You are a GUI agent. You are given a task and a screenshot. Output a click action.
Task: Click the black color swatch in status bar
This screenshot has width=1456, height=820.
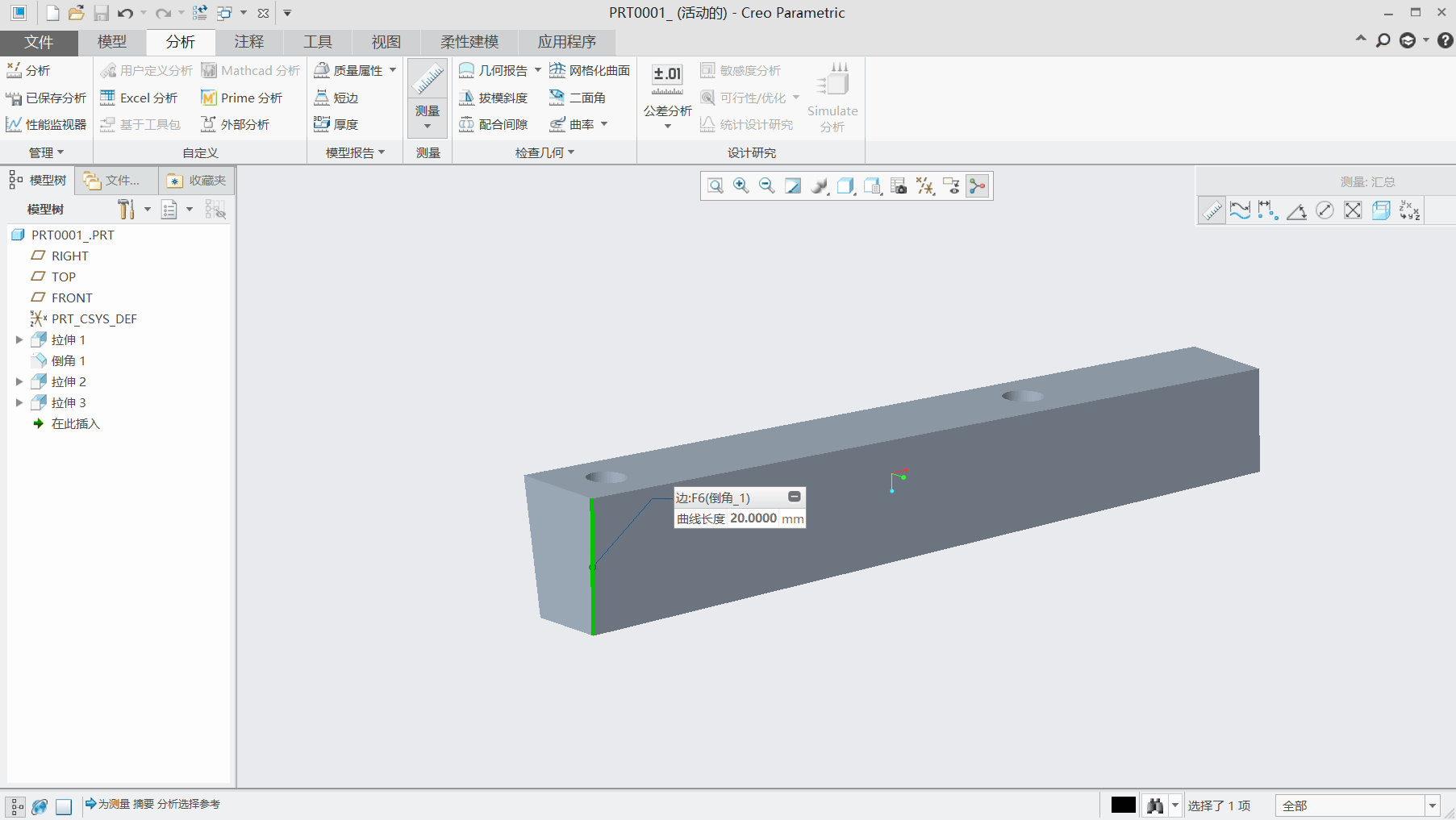click(x=1123, y=805)
